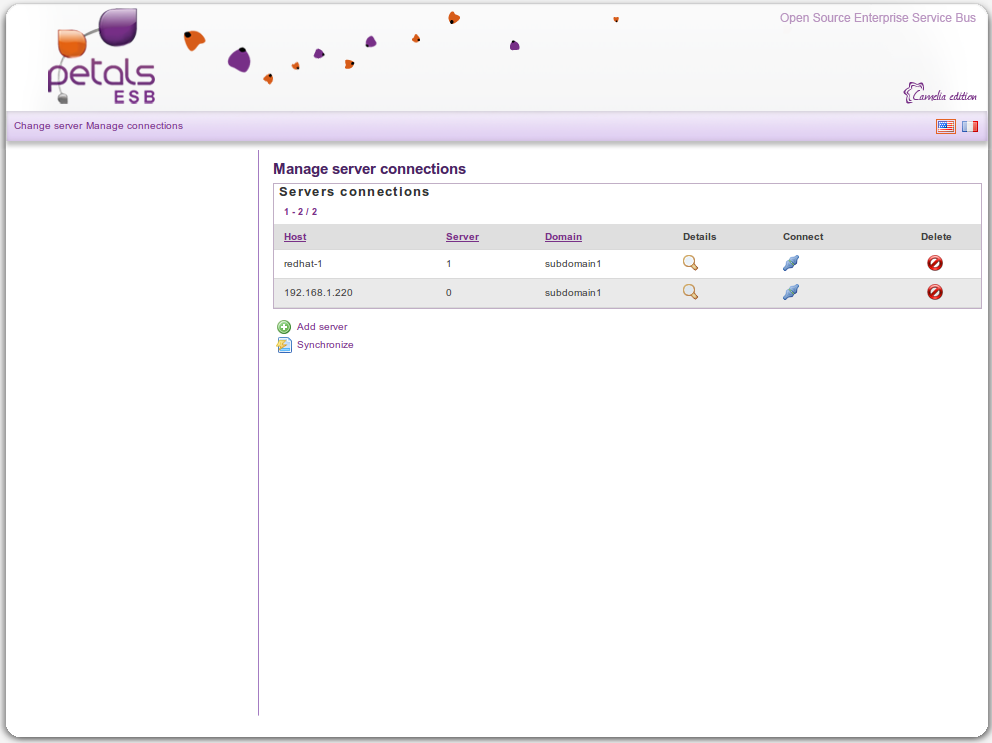992x743 pixels.
Task: Click the Add server link text
Action: coord(322,327)
